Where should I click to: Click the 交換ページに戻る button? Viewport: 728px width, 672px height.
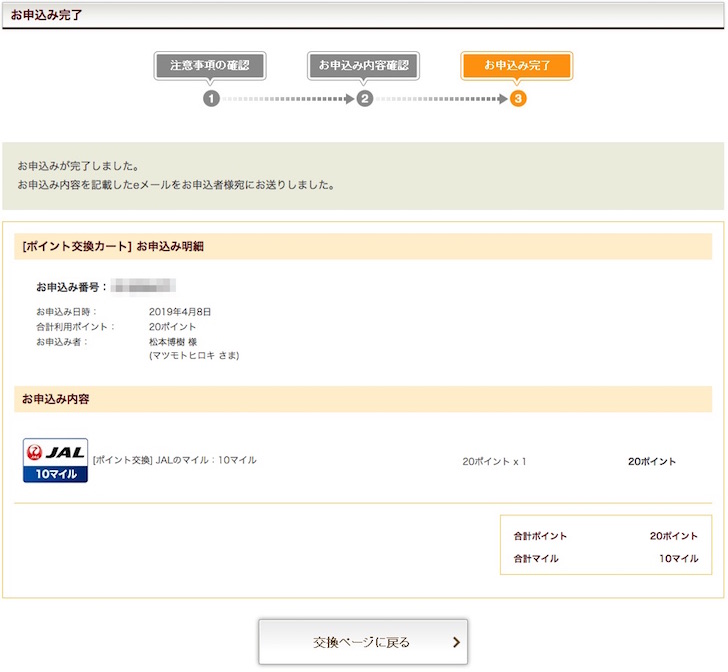363,642
